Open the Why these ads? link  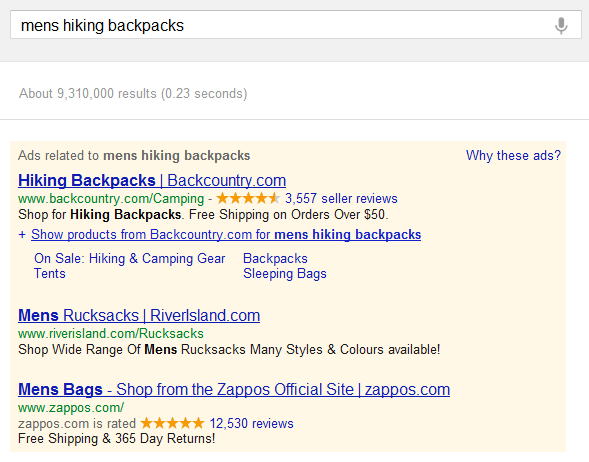513,156
